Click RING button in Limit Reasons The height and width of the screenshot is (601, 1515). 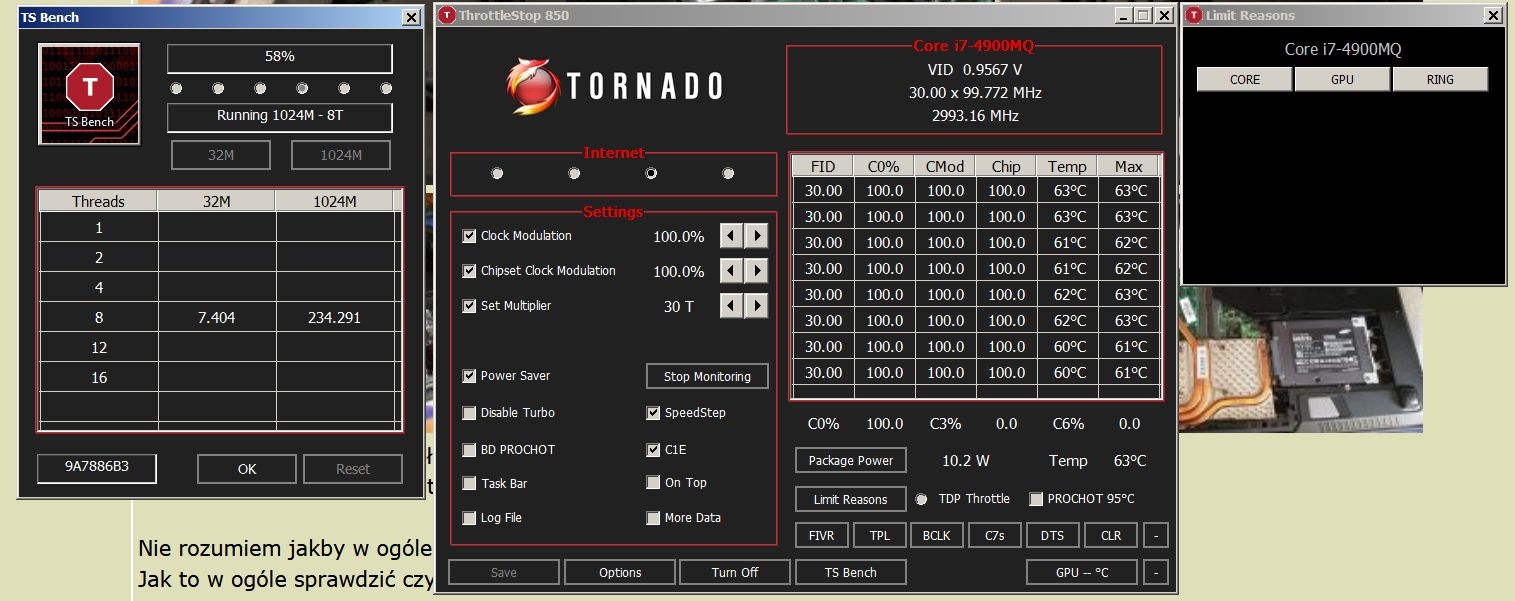1441,79
